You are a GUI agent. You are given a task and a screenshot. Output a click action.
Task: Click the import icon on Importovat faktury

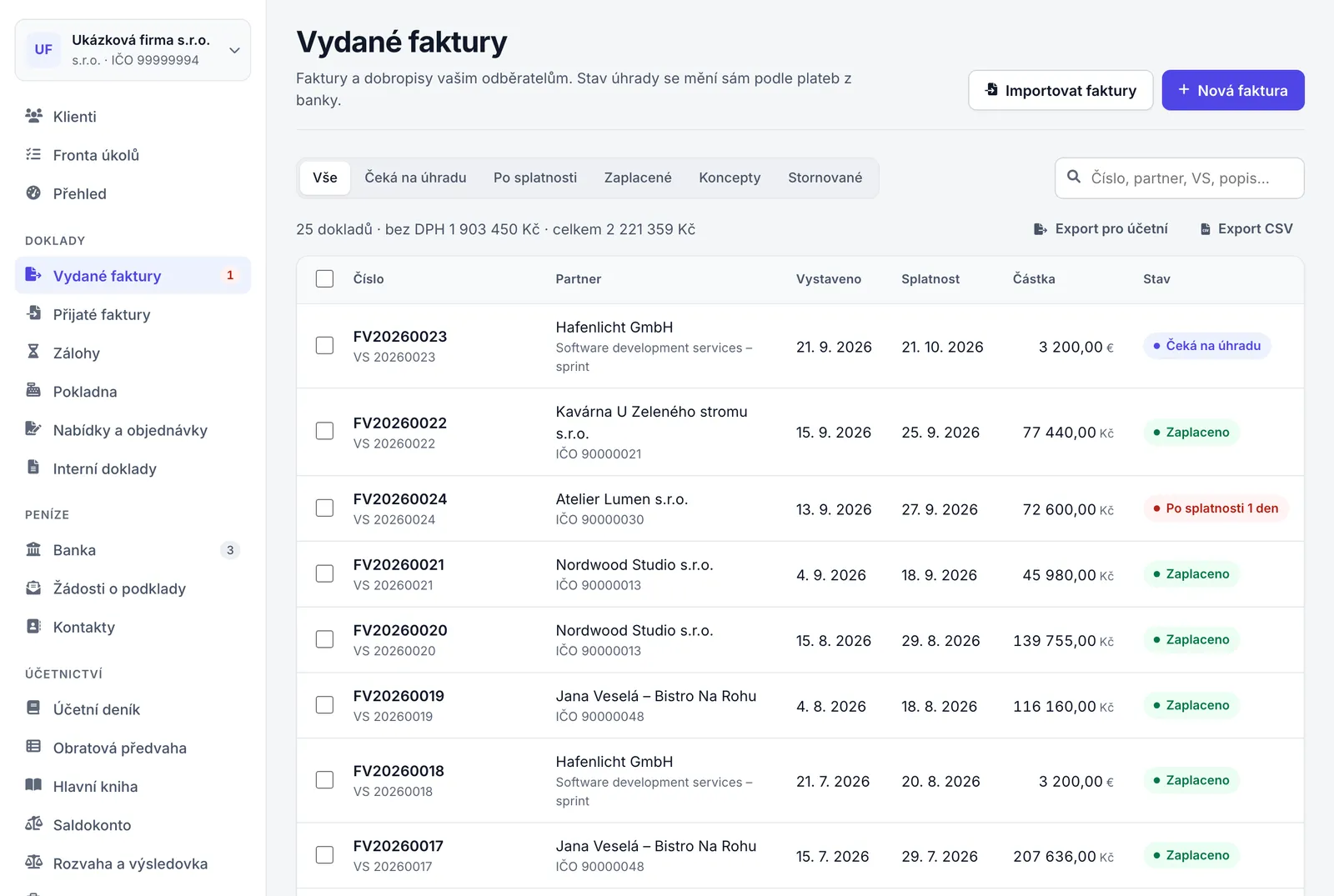[x=991, y=89]
